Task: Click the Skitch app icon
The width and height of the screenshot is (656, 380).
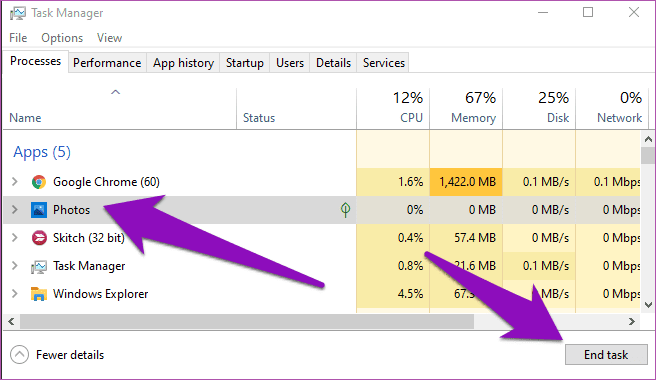Action: [x=39, y=238]
